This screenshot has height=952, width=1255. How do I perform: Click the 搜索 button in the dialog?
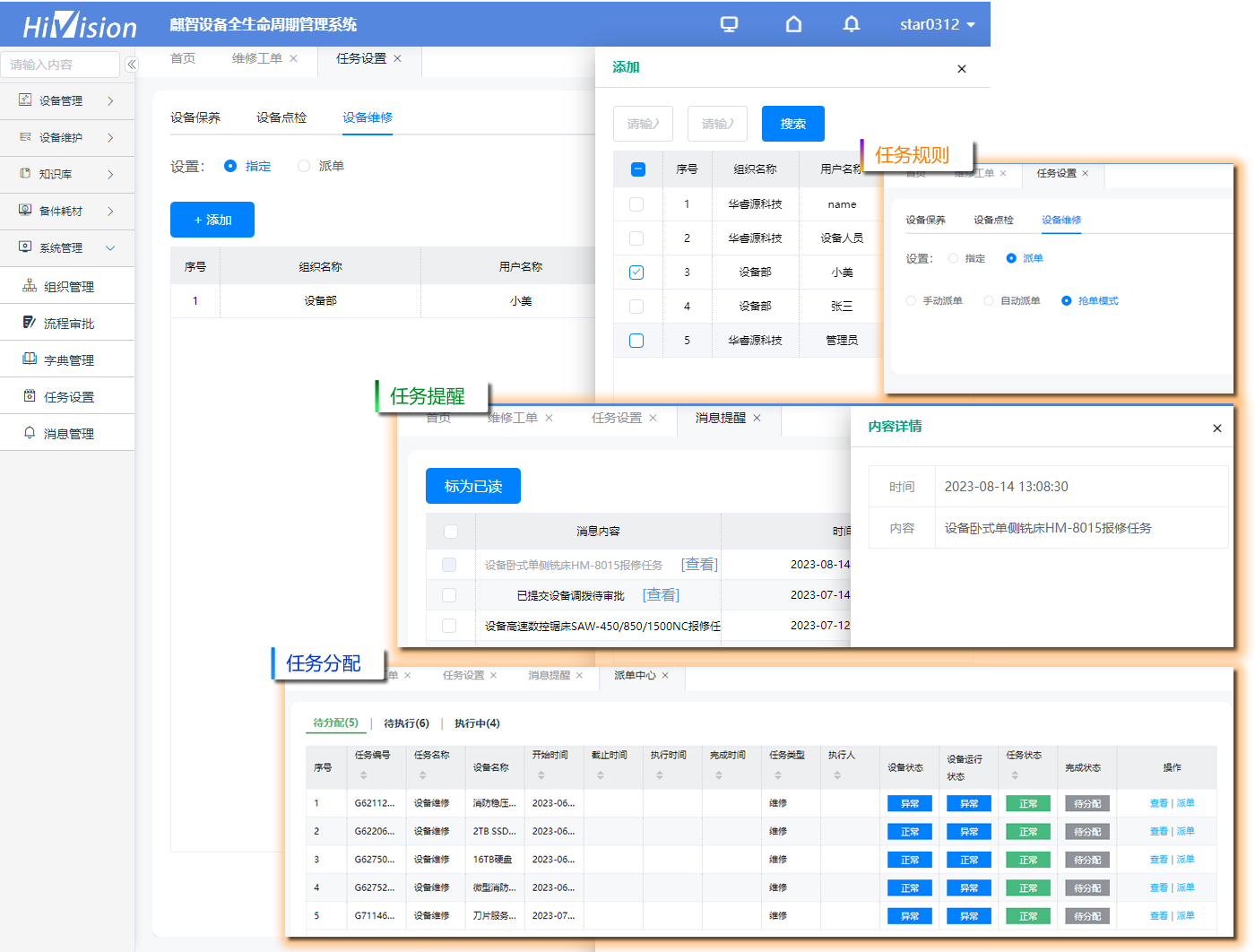coord(793,124)
